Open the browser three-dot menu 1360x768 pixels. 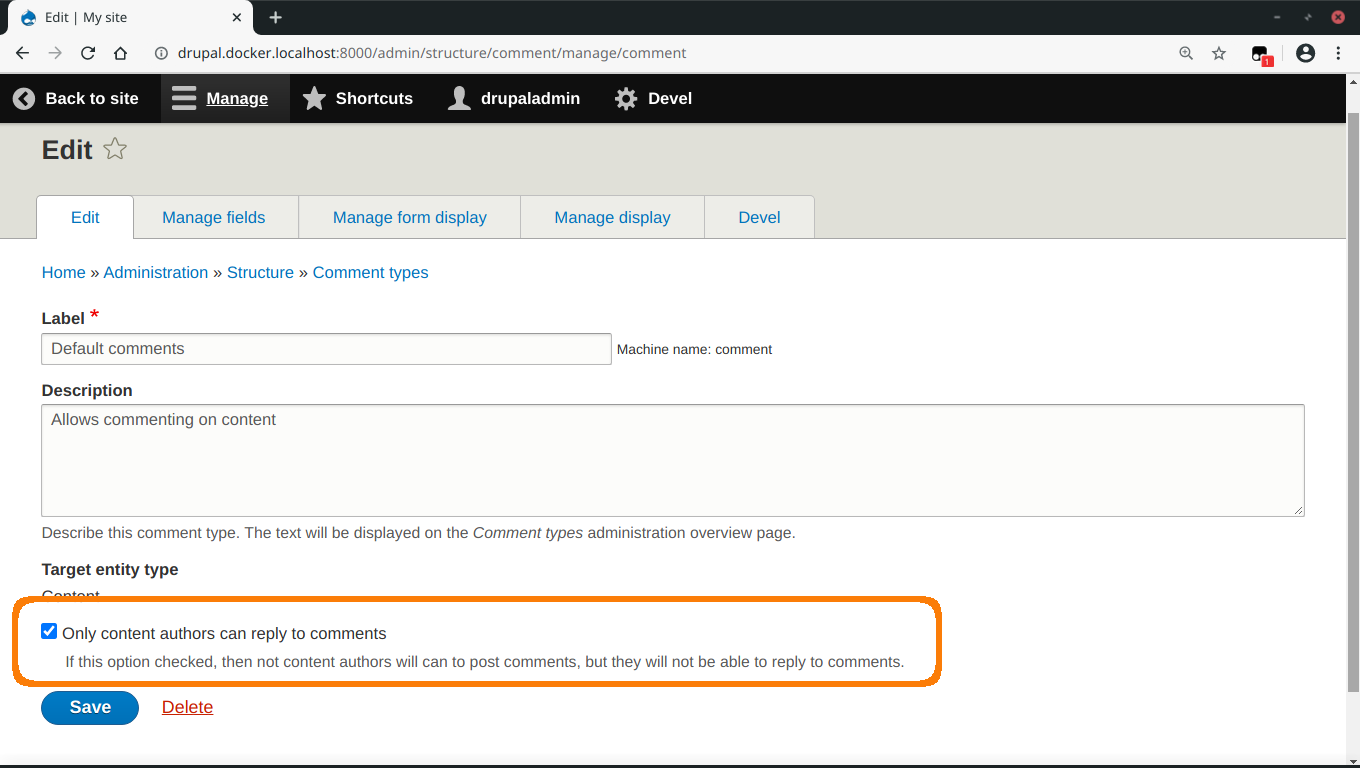(x=1340, y=53)
